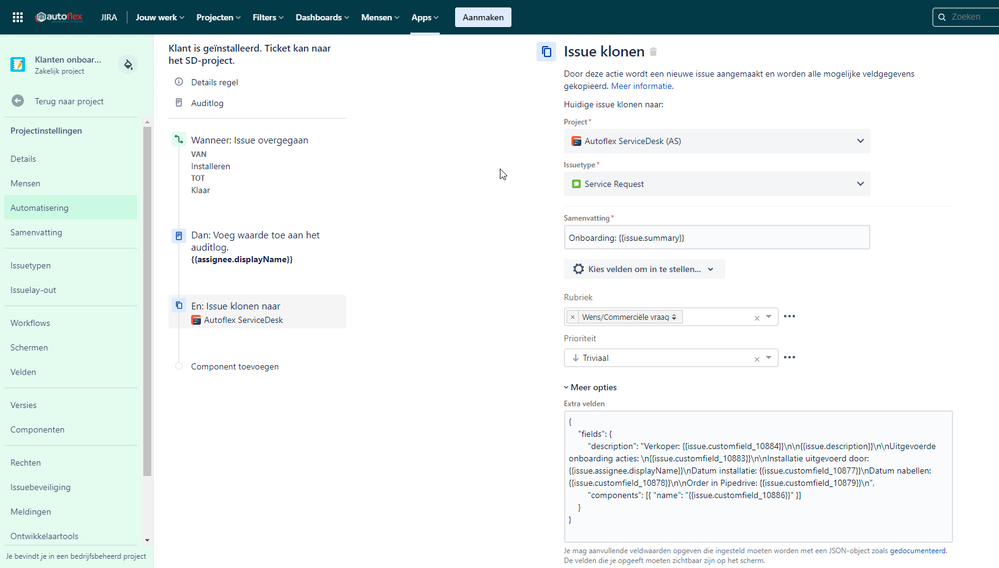Image resolution: width=999 pixels, height=568 pixels.
Task: Click the Autoflex logo in header
Action: point(59,17)
